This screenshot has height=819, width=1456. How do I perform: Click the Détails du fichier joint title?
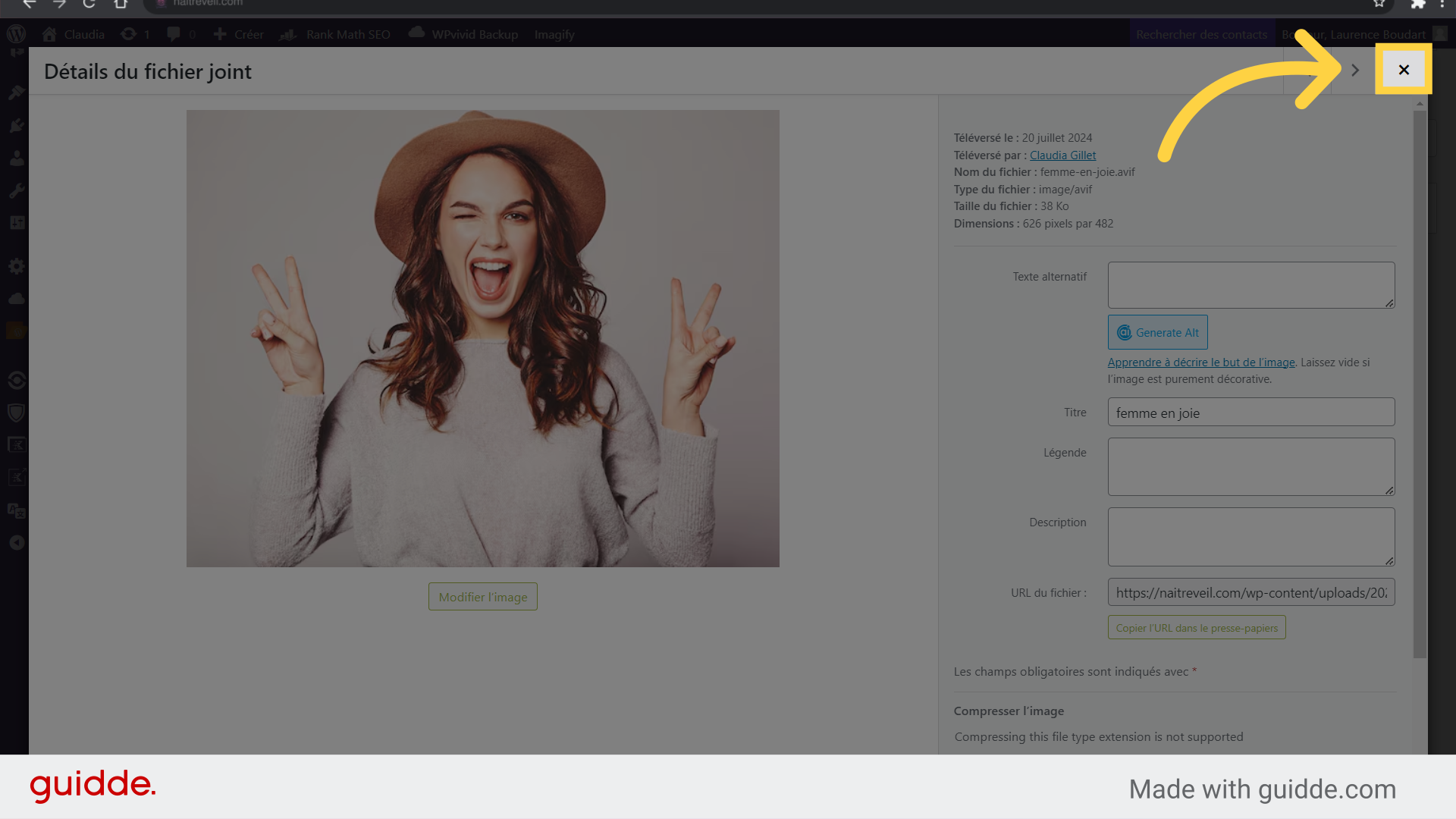tap(148, 71)
